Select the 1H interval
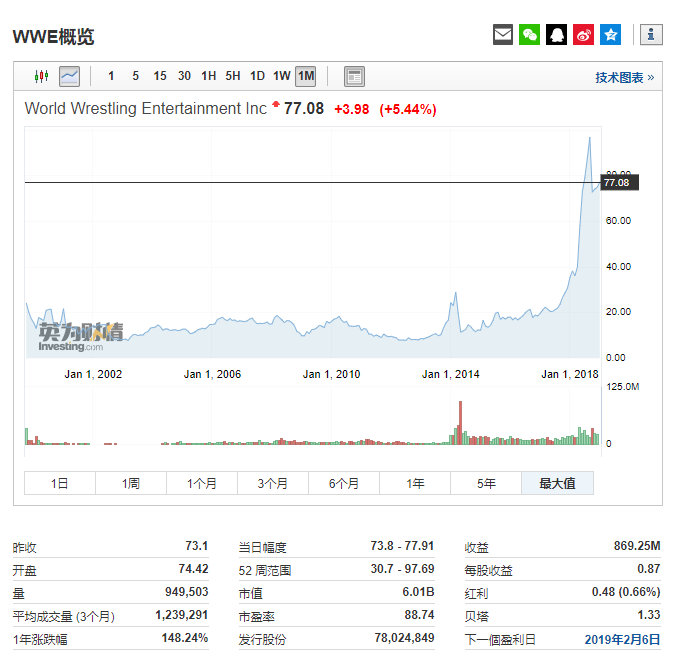676x662 pixels. tap(209, 76)
